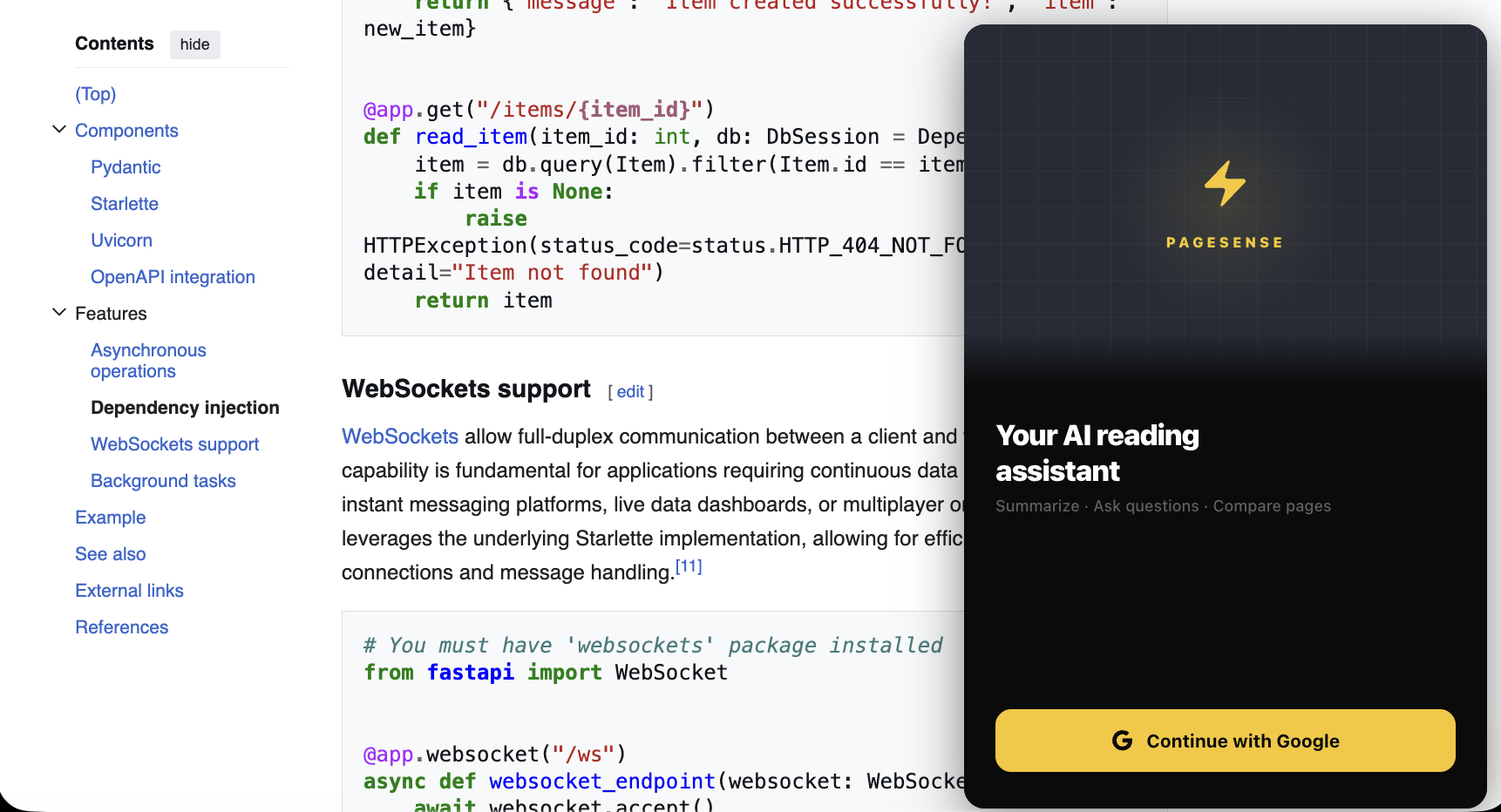Hide the Contents sidebar
The width and height of the screenshot is (1501, 812).
point(194,44)
